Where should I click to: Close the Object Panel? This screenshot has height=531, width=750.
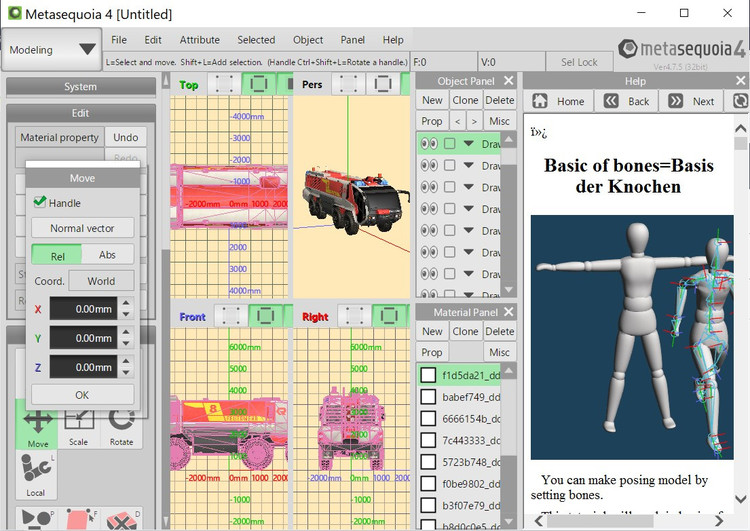[508, 80]
